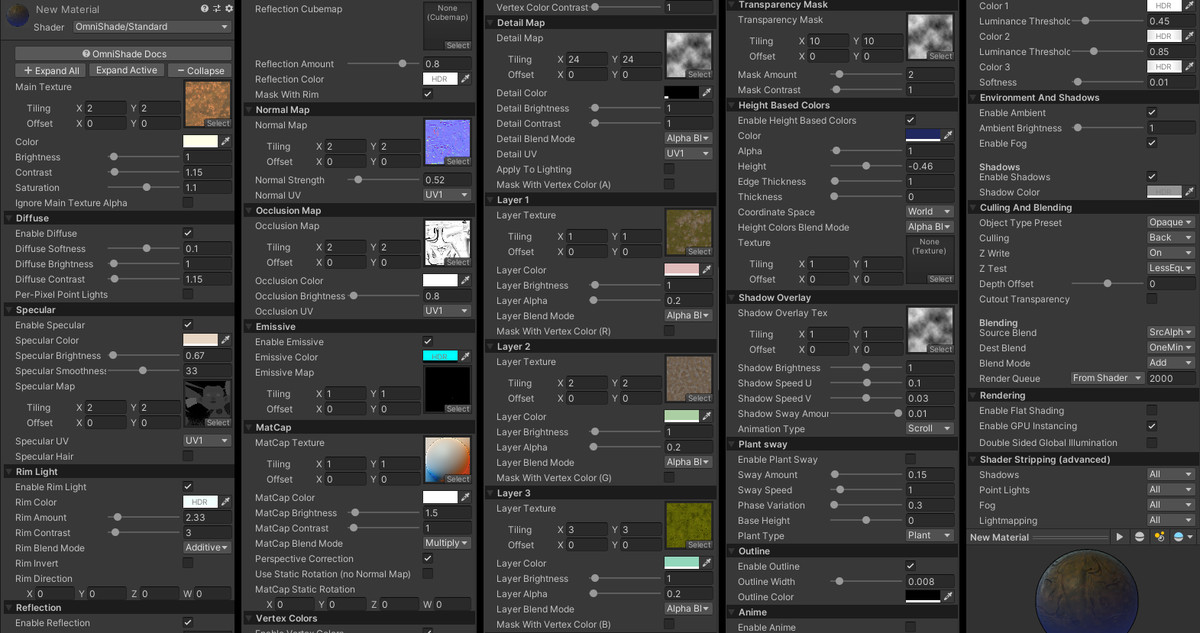The image size is (1200, 633).
Task: Use eyedropper beside Shadow Color
Action: click(1189, 192)
